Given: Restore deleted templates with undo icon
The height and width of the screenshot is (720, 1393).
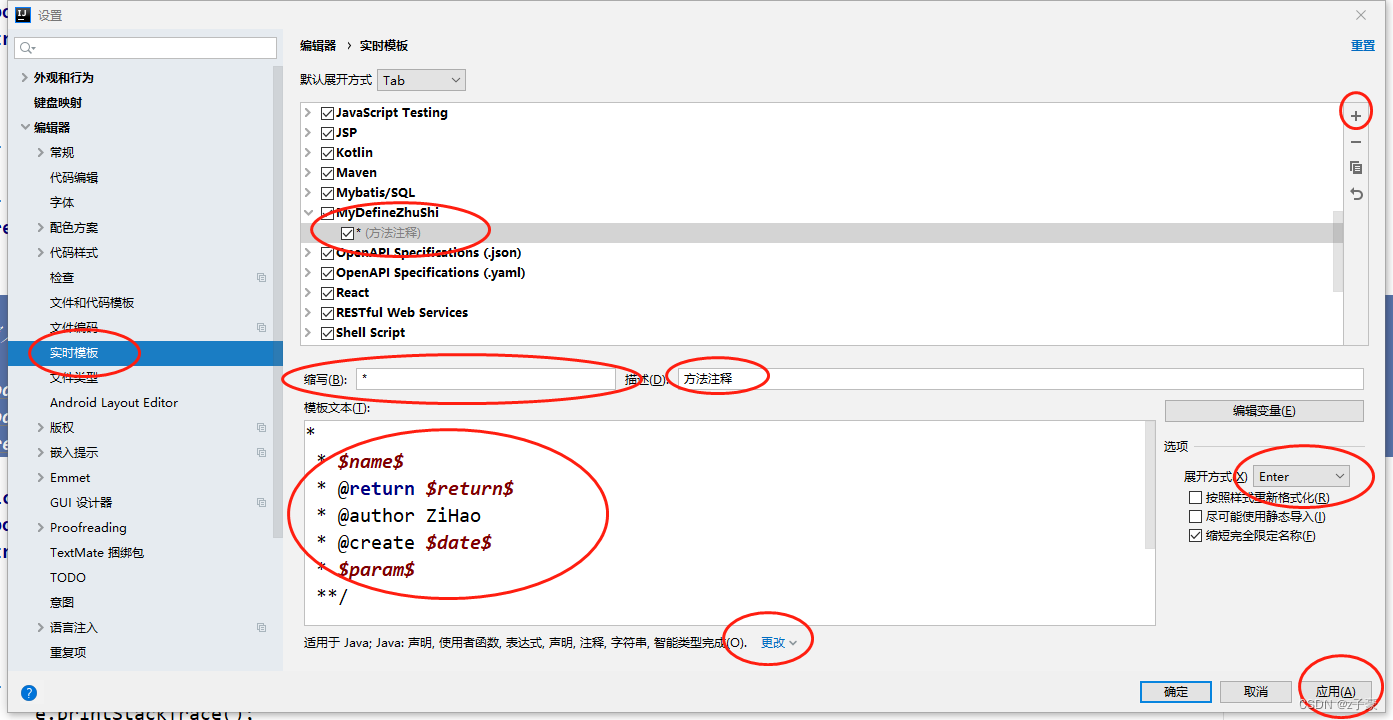Looking at the screenshot, I should 1356,194.
